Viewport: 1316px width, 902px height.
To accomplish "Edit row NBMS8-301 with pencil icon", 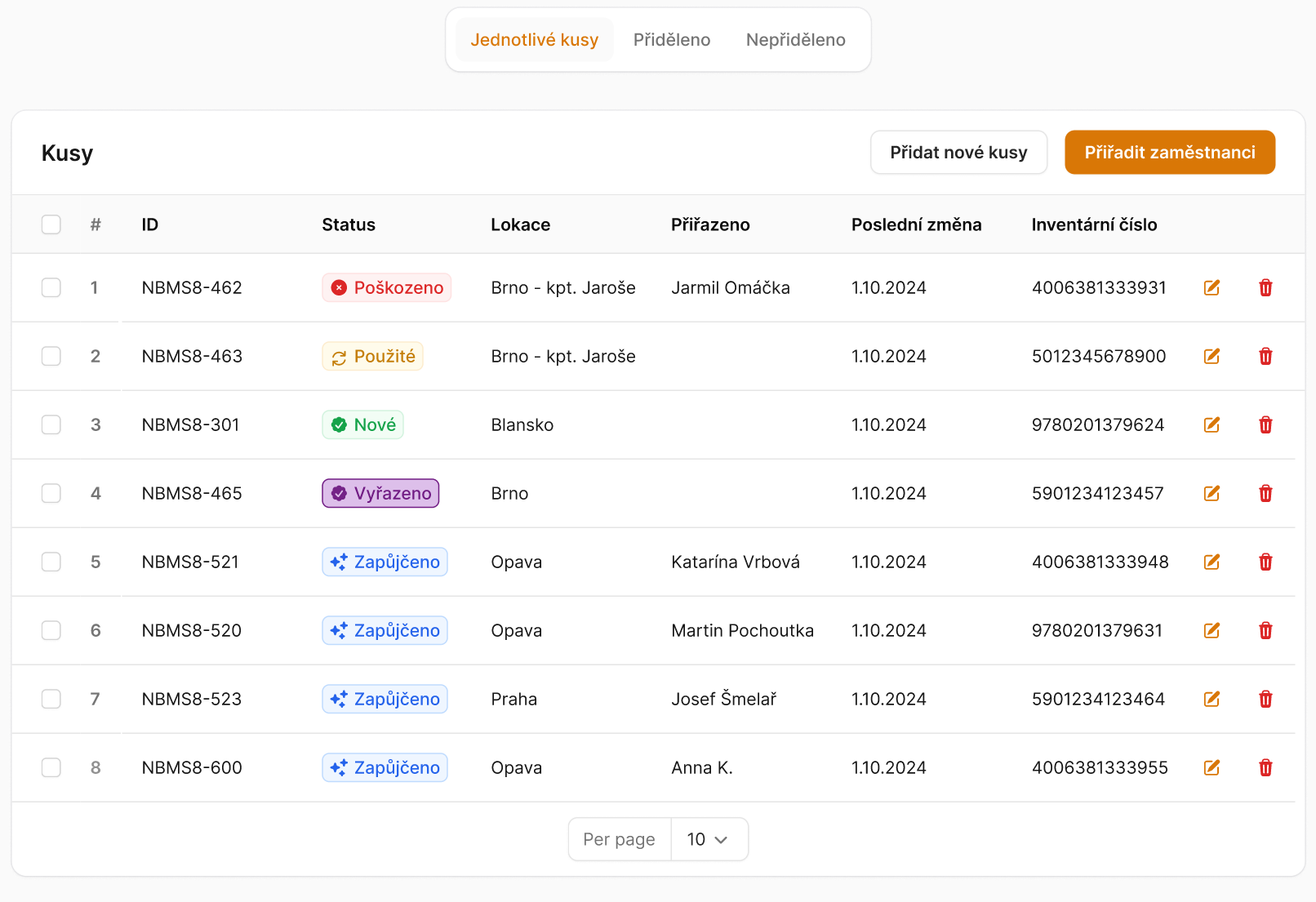I will point(1212,424).
